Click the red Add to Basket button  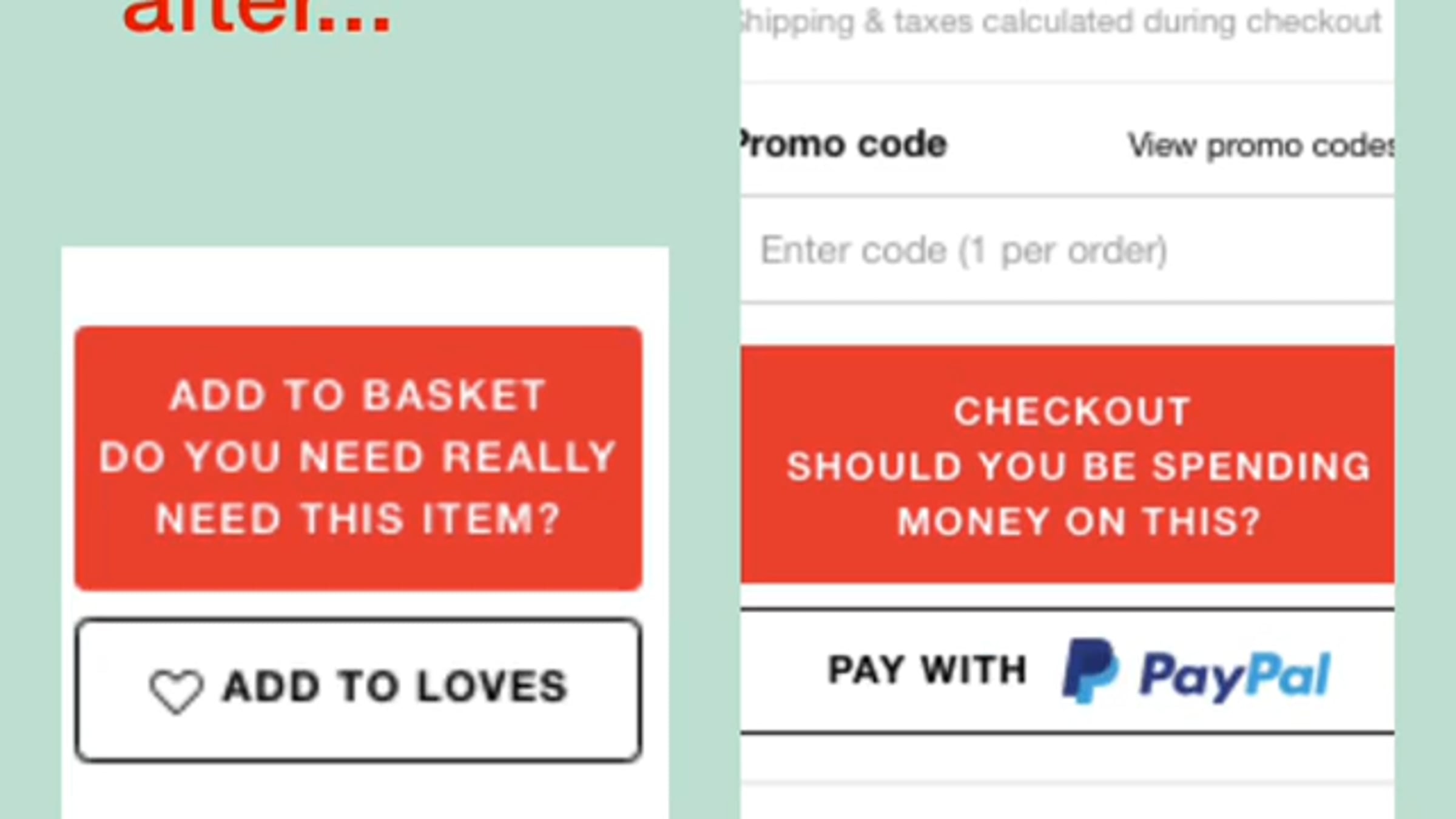359,458
